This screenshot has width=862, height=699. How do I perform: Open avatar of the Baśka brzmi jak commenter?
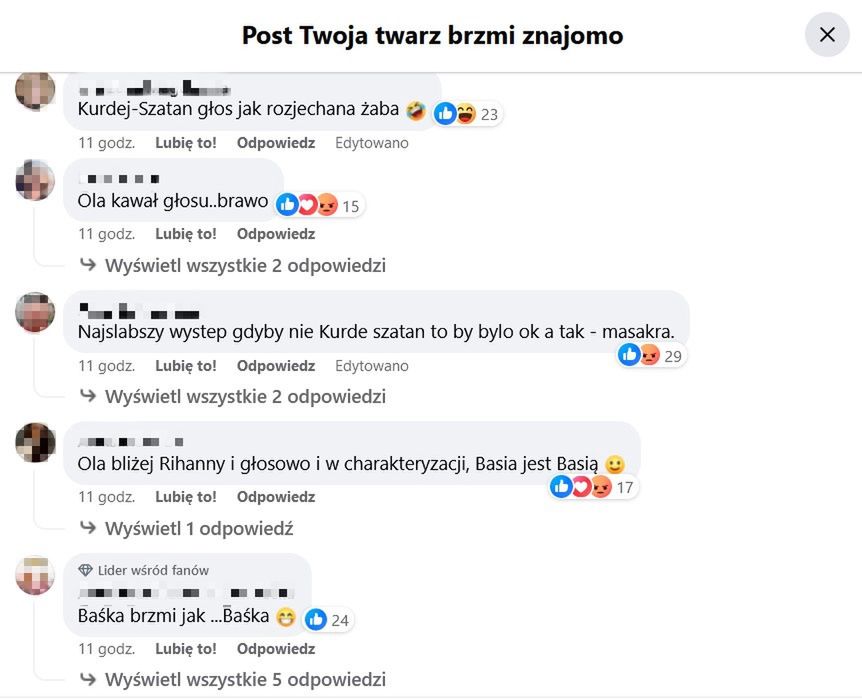(35, 575)
